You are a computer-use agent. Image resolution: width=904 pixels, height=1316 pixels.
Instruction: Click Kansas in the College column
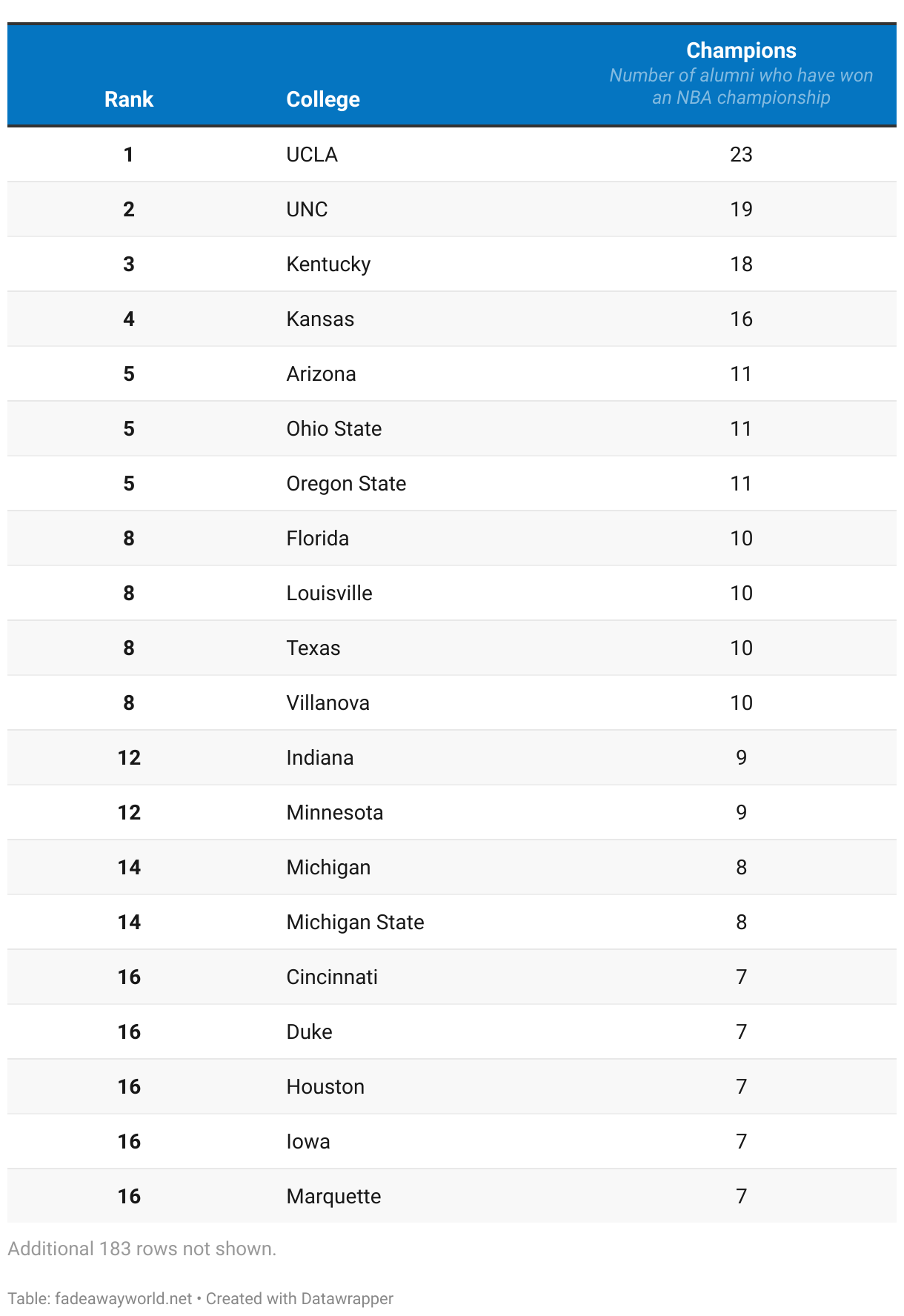click(x=320, y=319)
